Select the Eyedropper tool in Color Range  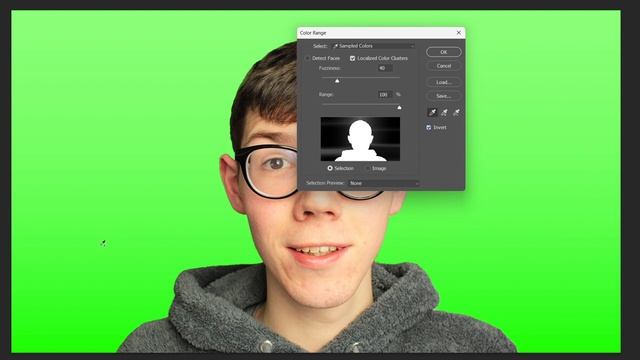(x=432, y=112)
